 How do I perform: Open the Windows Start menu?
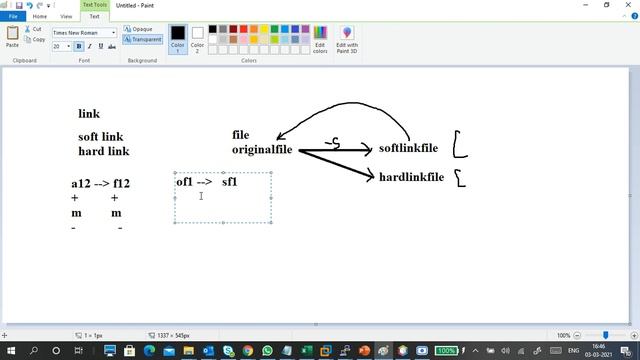11,351
